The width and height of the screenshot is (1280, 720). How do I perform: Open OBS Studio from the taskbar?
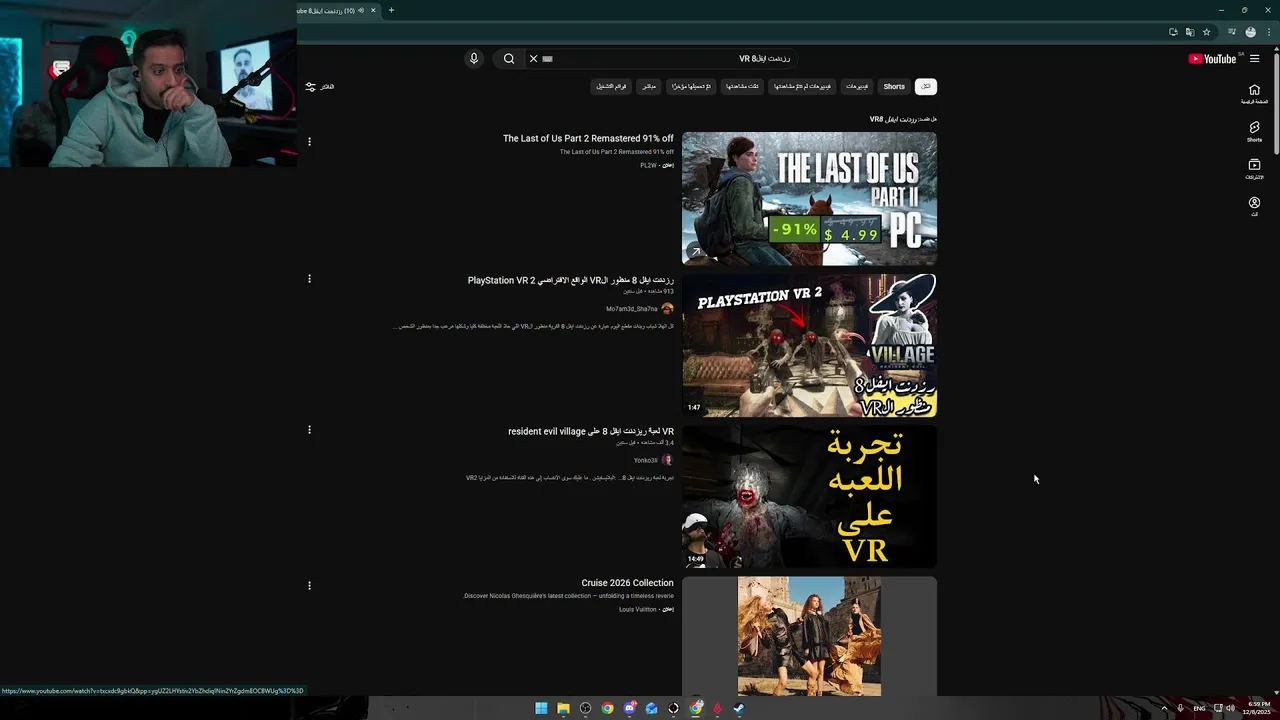coord(585,709)
